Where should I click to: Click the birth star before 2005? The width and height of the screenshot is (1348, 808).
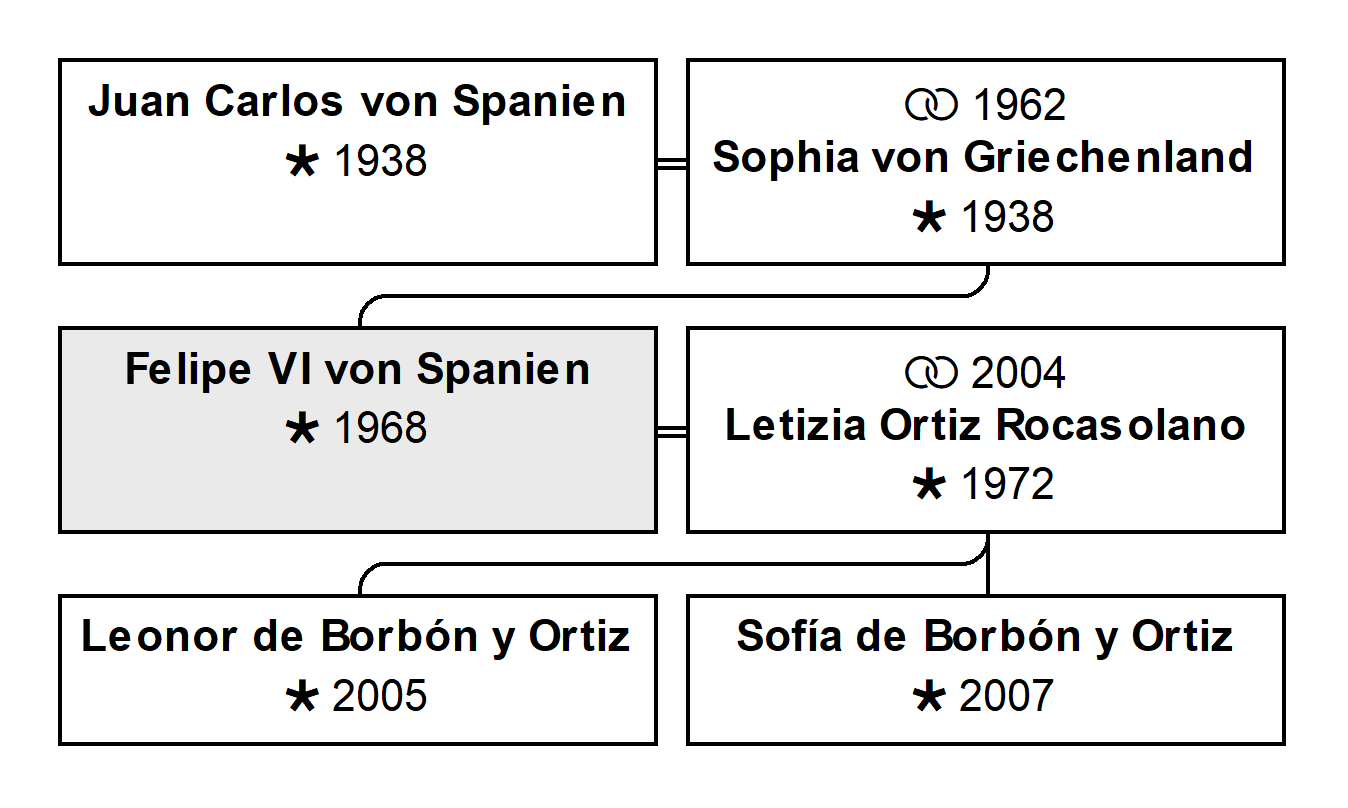(302, 696)
